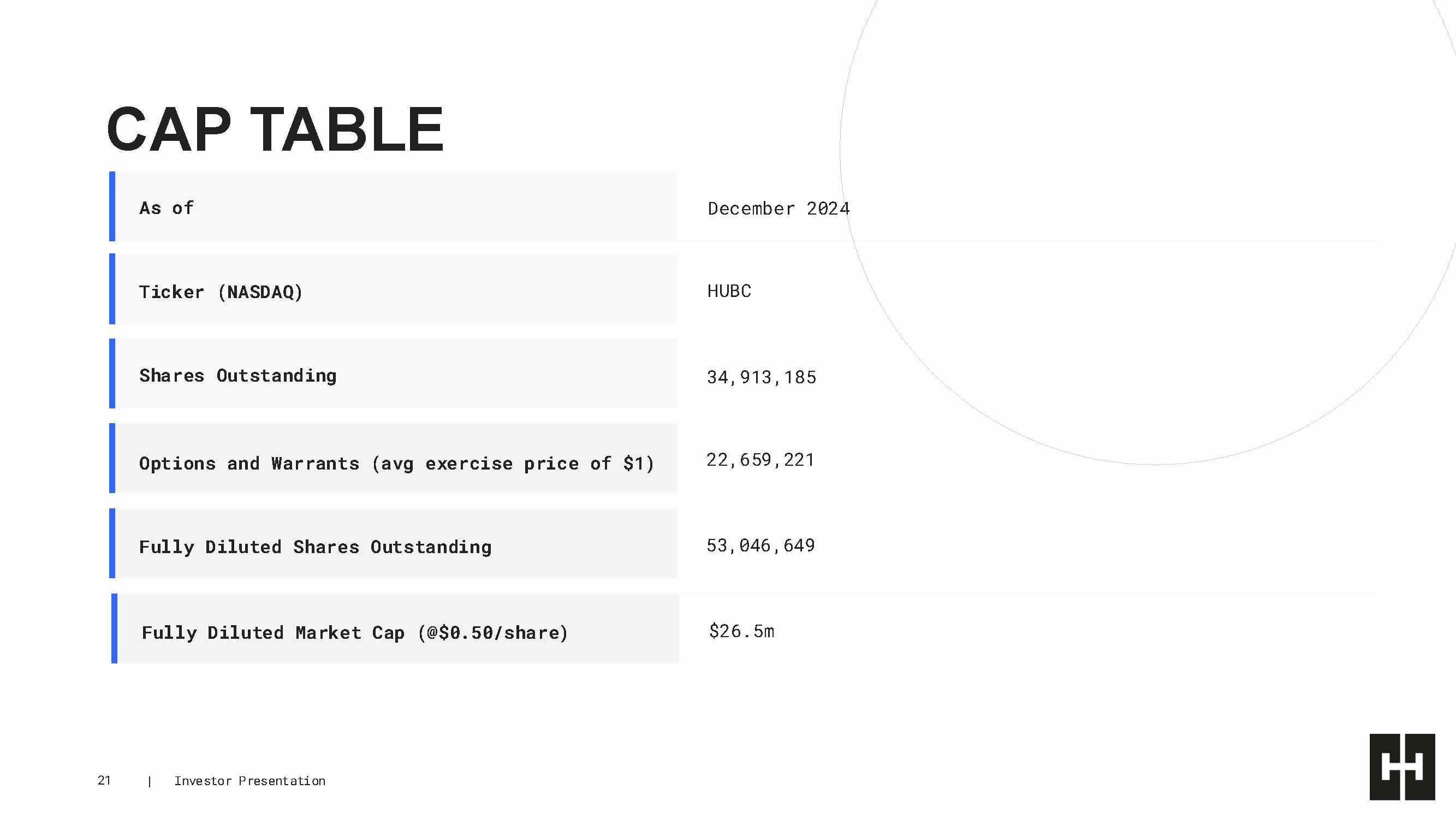This screenshot has height=819, width=1456.
Task: Select the Shares Outstanding row label
Action: coord(237,375)
